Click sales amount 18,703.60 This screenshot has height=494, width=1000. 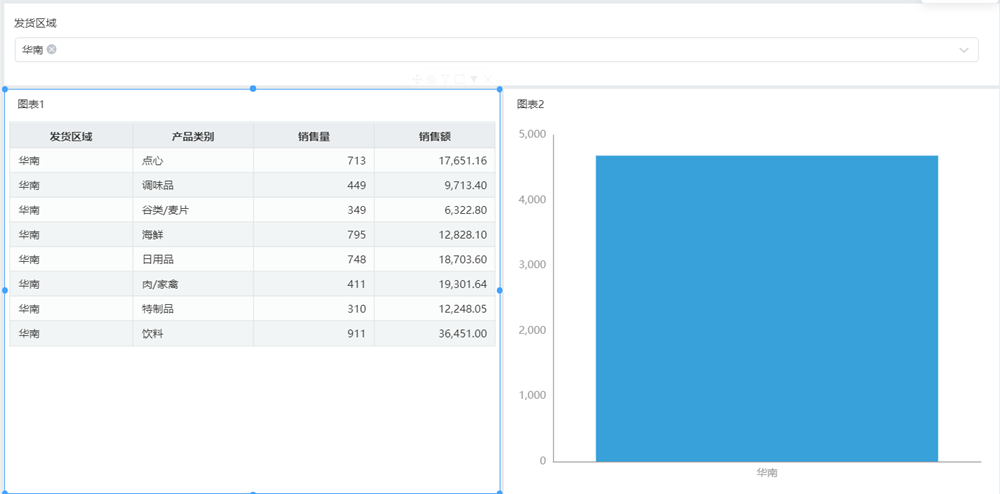pos(435,259)
